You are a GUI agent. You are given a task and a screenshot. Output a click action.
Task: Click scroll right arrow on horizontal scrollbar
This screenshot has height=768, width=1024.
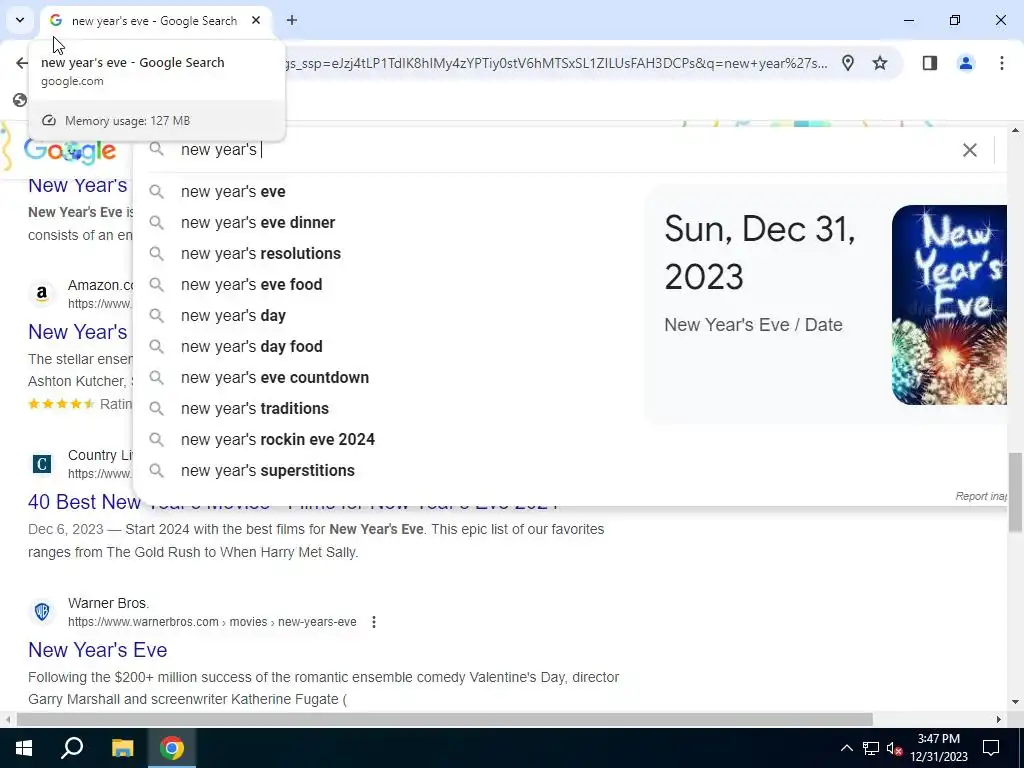point(999,720)
